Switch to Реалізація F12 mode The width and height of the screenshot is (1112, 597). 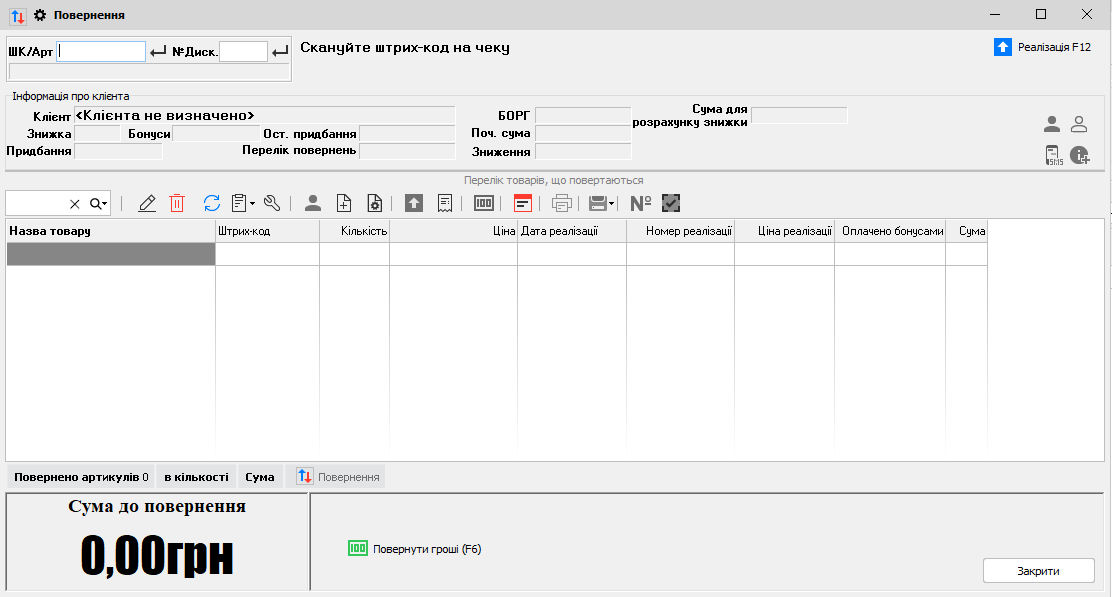point(1043,47)
